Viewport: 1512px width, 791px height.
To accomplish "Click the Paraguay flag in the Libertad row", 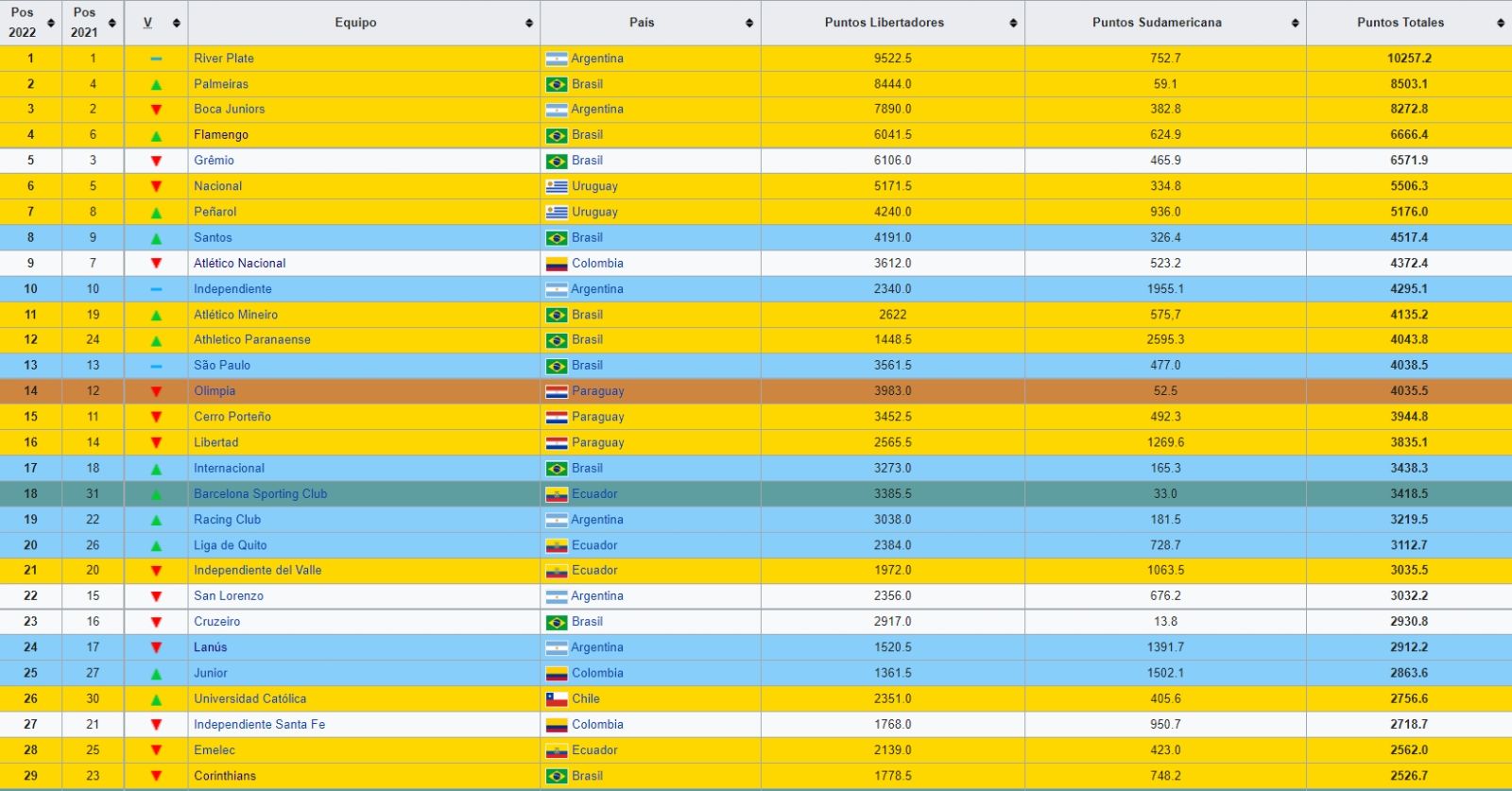I will (x=557, y=442).
